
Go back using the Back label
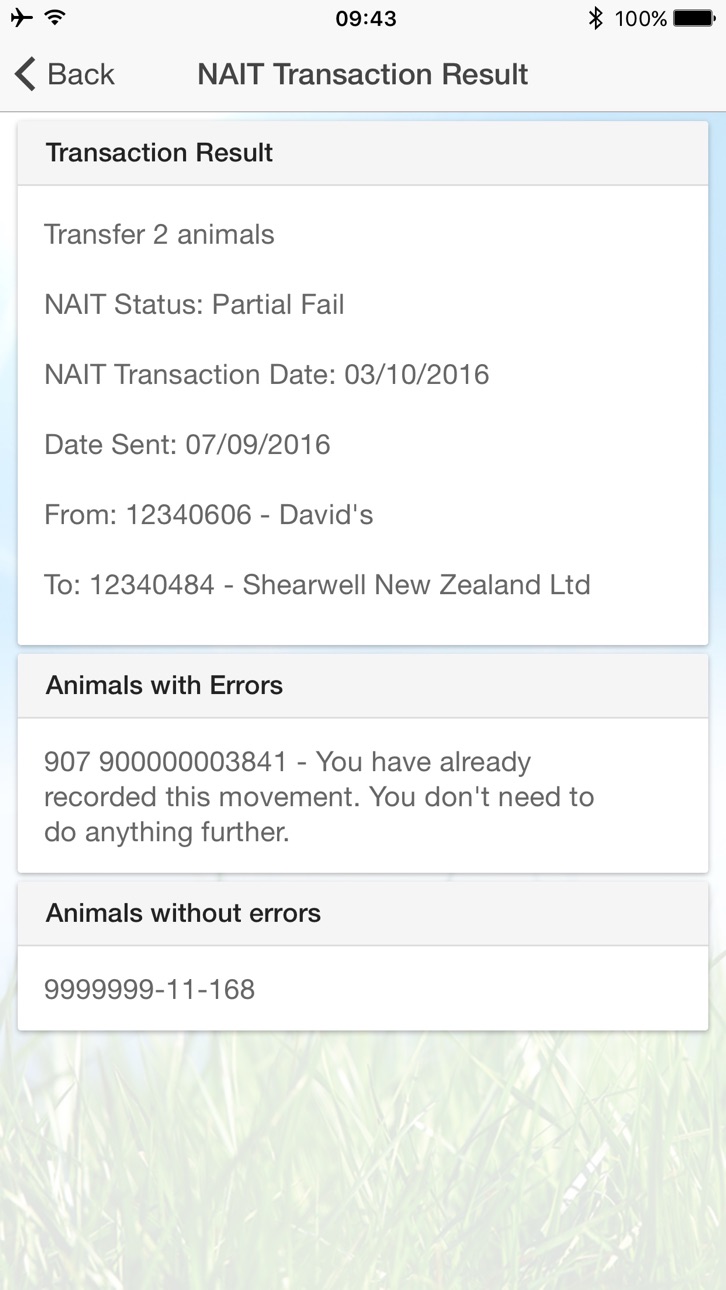pyautogui.click(x=81, y=74)
